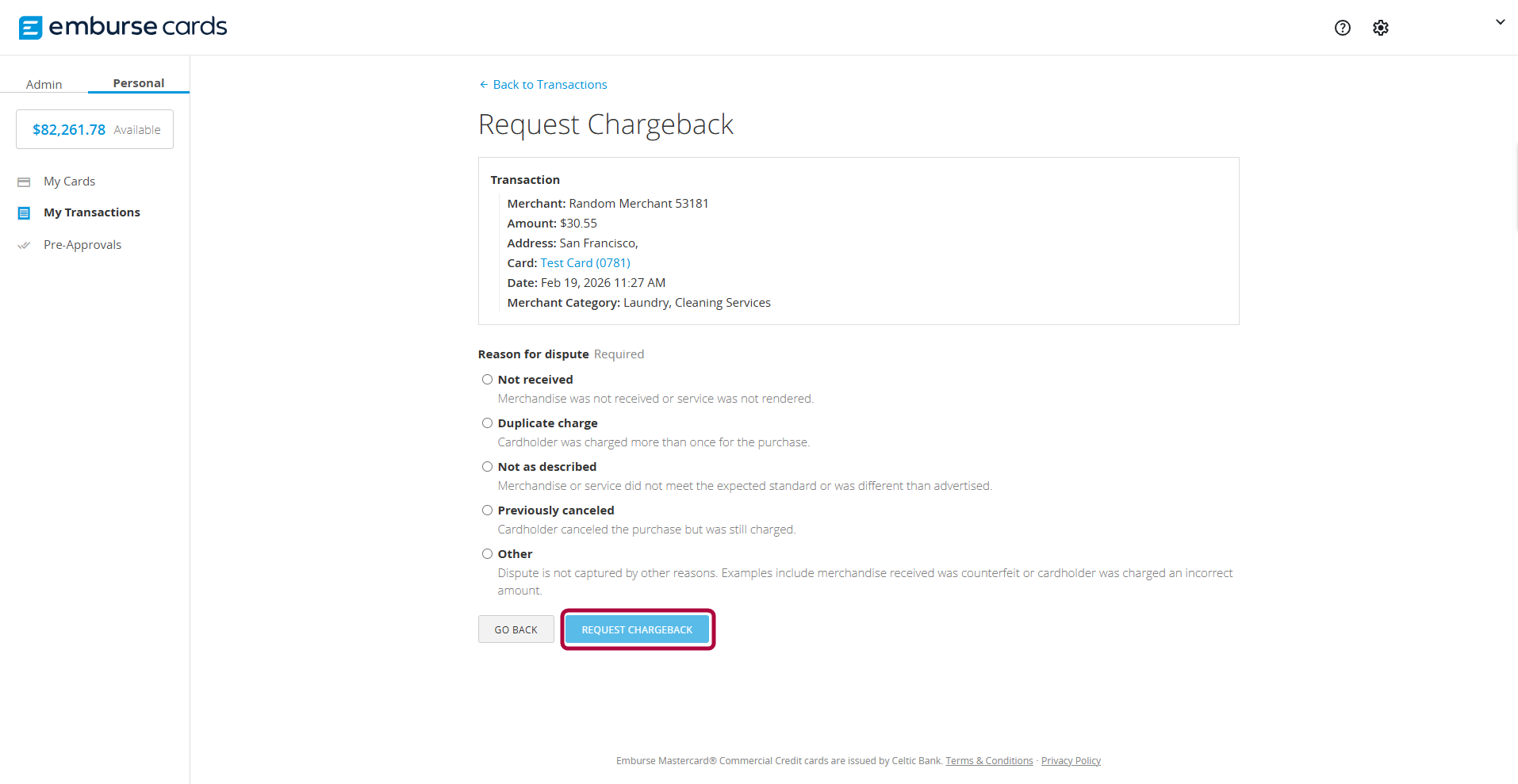The width and height of the screenshot is (1518, 784).
Task: Select the Duplicate charge dispute reason
Action: 487,423
